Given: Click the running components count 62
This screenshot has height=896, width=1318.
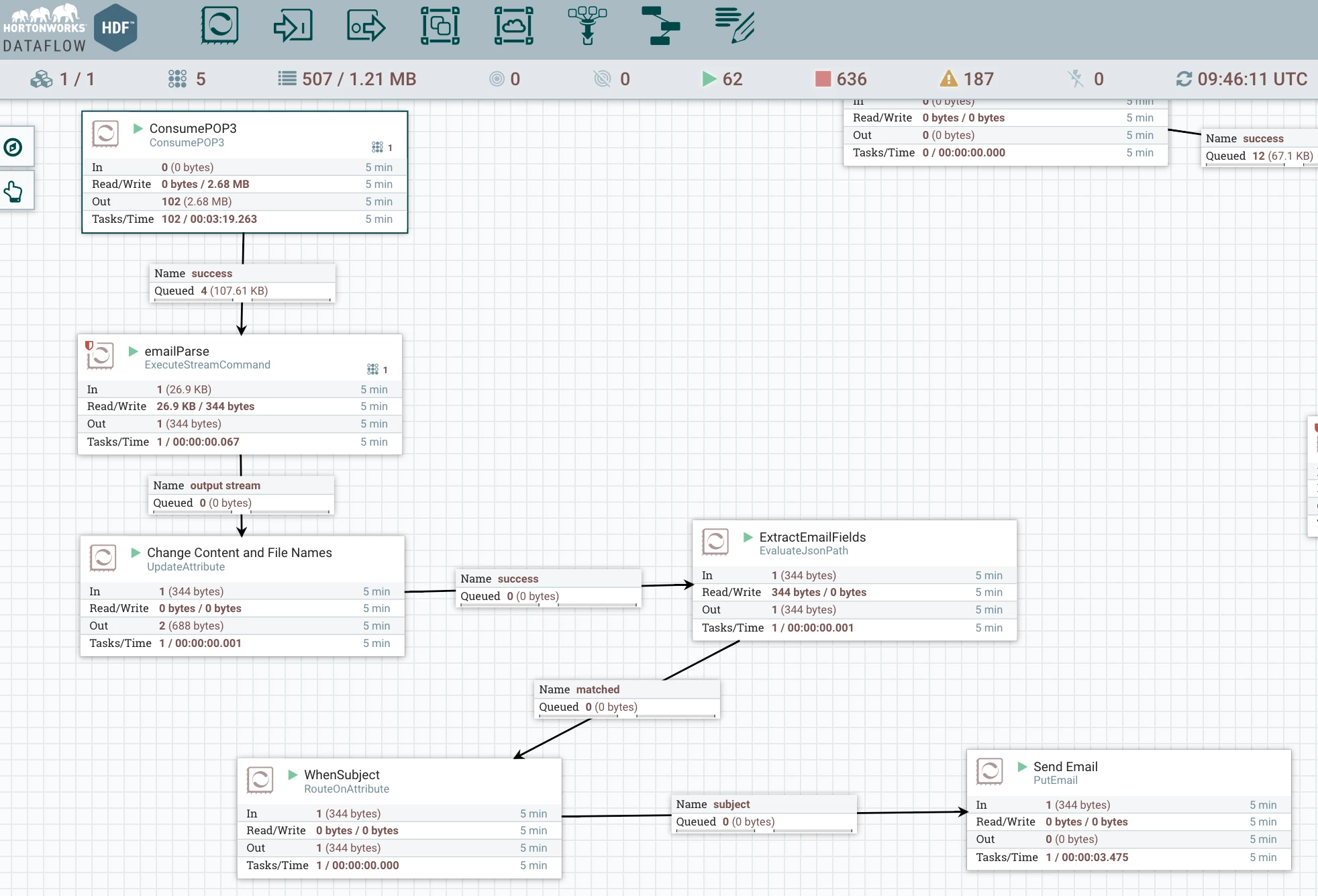Looking at the screenshot, I should [722, 79].
